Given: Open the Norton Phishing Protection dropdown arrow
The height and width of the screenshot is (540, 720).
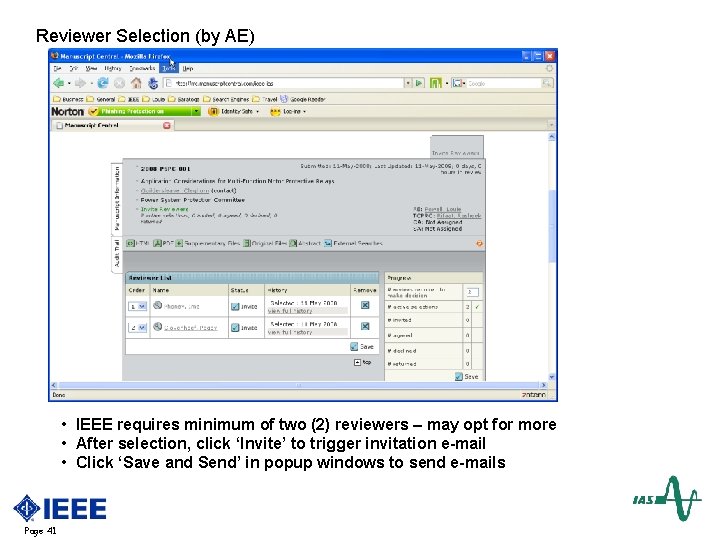Looking at the screenshot, I should point(197,112).
